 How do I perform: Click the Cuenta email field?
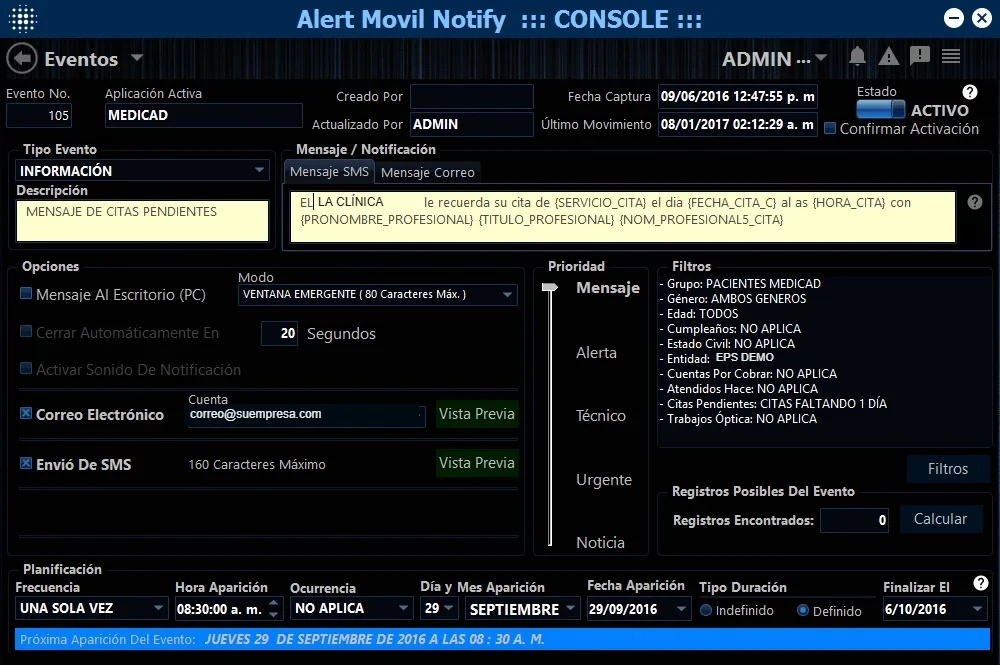(306, 415)
